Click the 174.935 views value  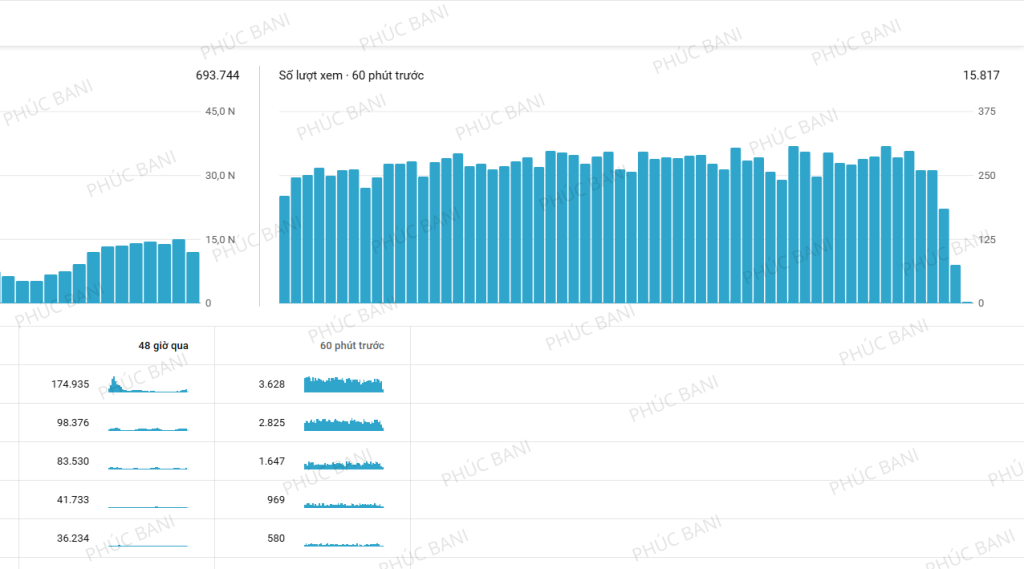click(70, 385)
